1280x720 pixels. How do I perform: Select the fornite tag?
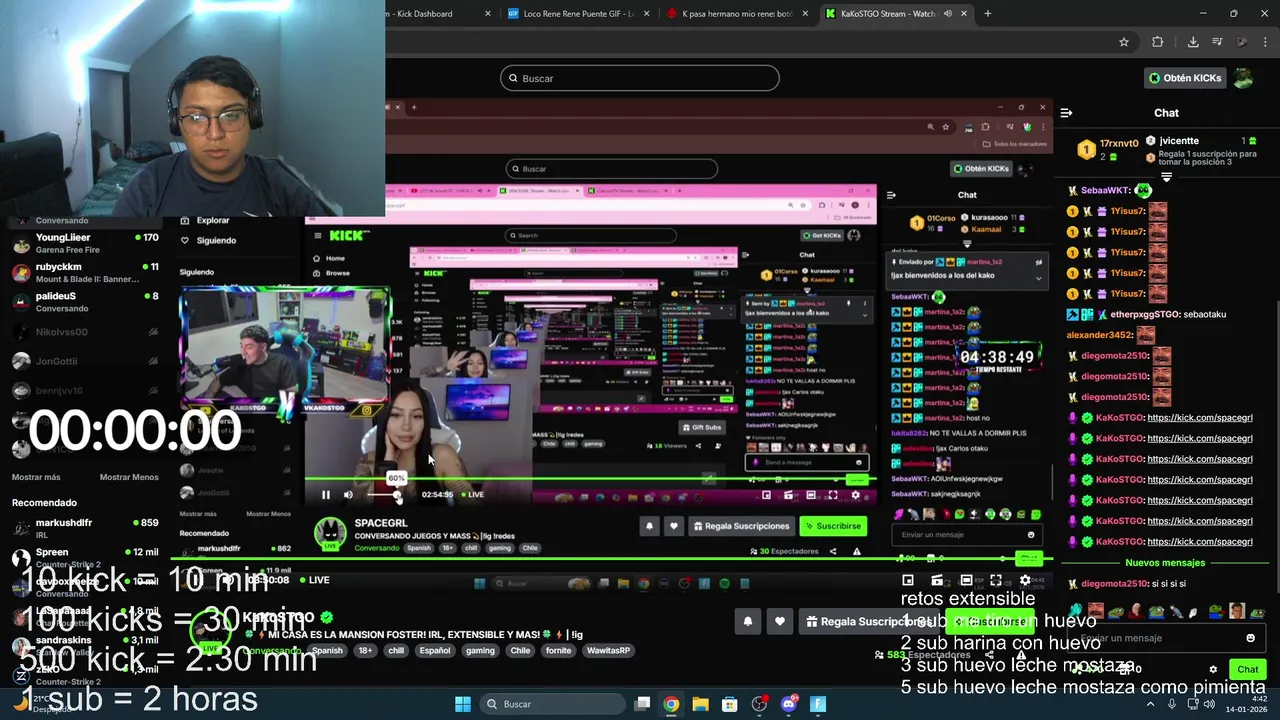point(558,650)
